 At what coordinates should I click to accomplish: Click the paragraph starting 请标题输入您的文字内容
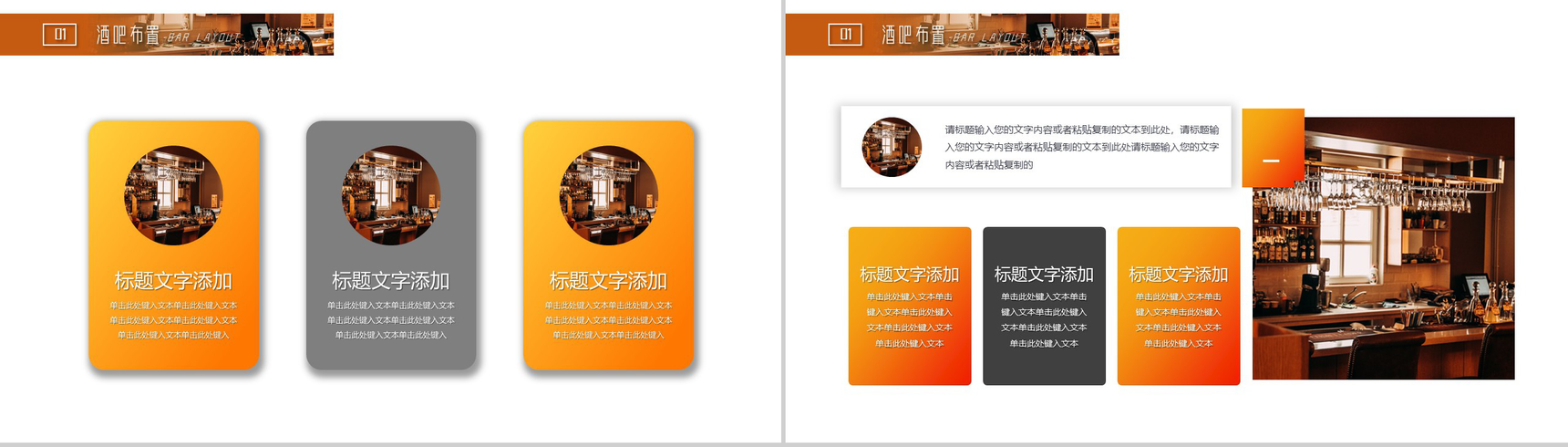tap(1081, 147)
